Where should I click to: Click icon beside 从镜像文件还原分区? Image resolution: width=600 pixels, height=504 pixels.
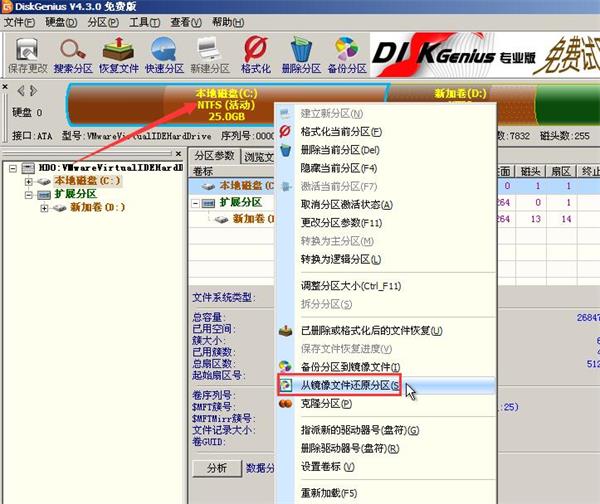pos(285,385)
